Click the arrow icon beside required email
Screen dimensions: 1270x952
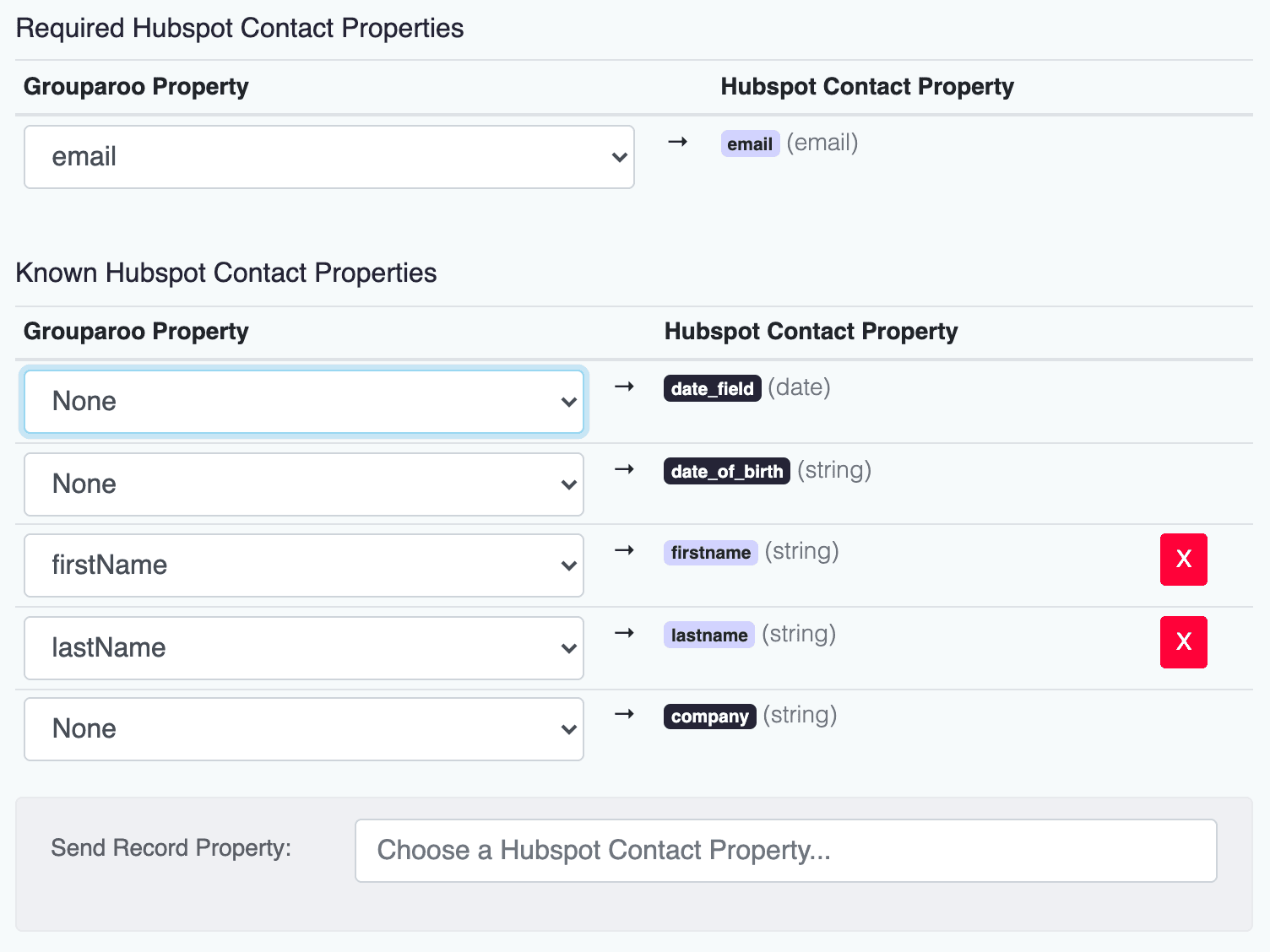(677, 142)
